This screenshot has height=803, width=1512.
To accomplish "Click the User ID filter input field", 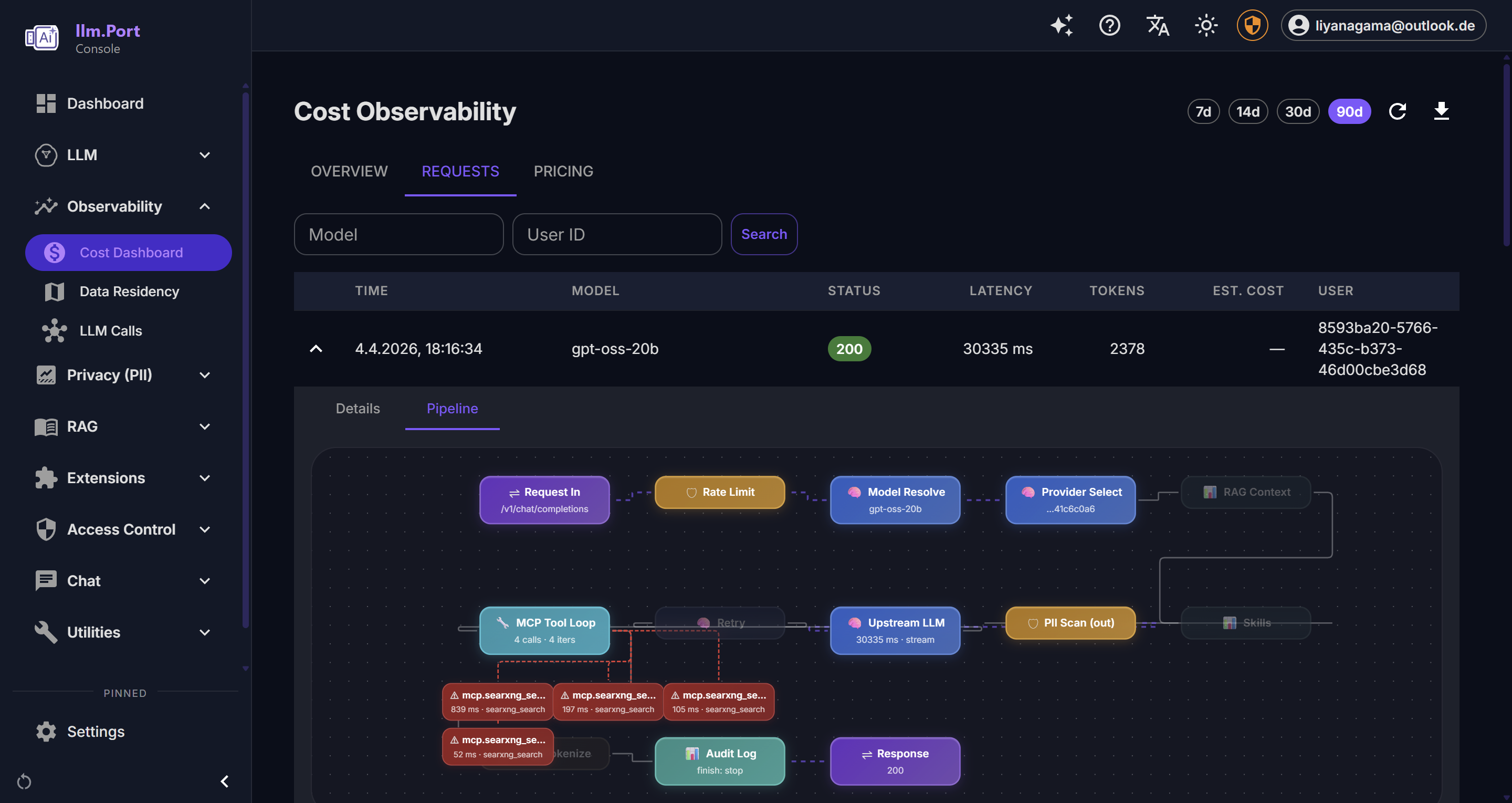I will pos(617,234).
